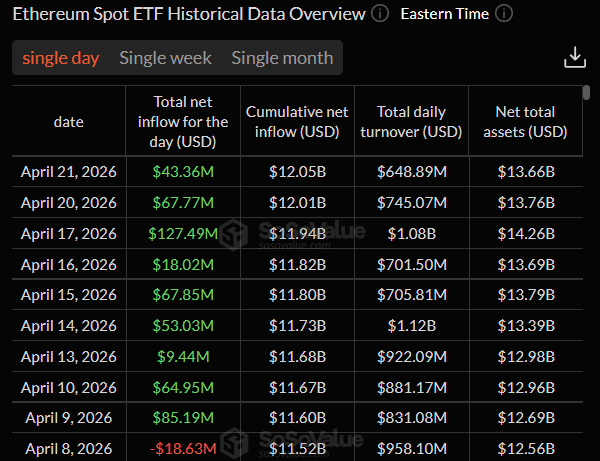Image resolution: width=600 pixels, height=461 pixels.
Task: Select the April 13, 2026 date cell
Action: 69,357
